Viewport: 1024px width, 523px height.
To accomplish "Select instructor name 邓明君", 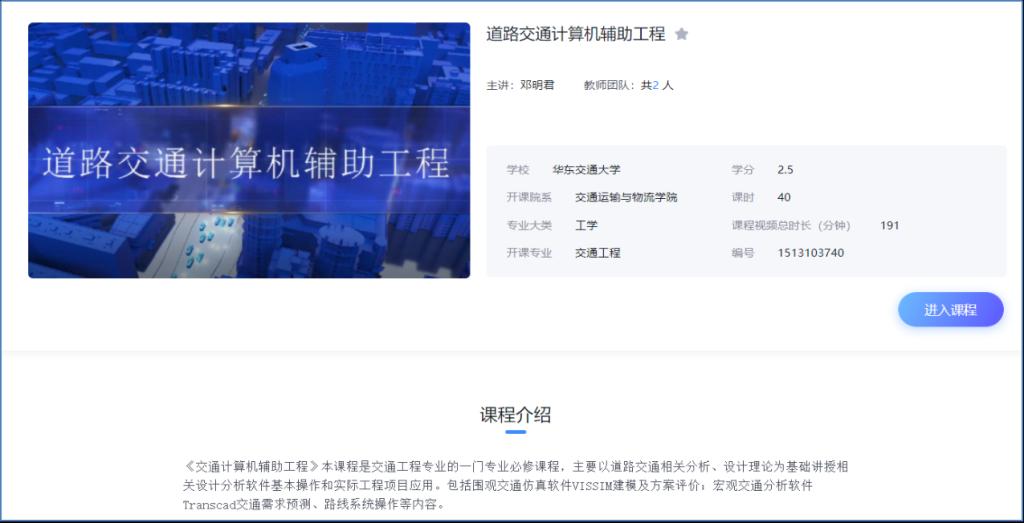I will click(537, 85).
